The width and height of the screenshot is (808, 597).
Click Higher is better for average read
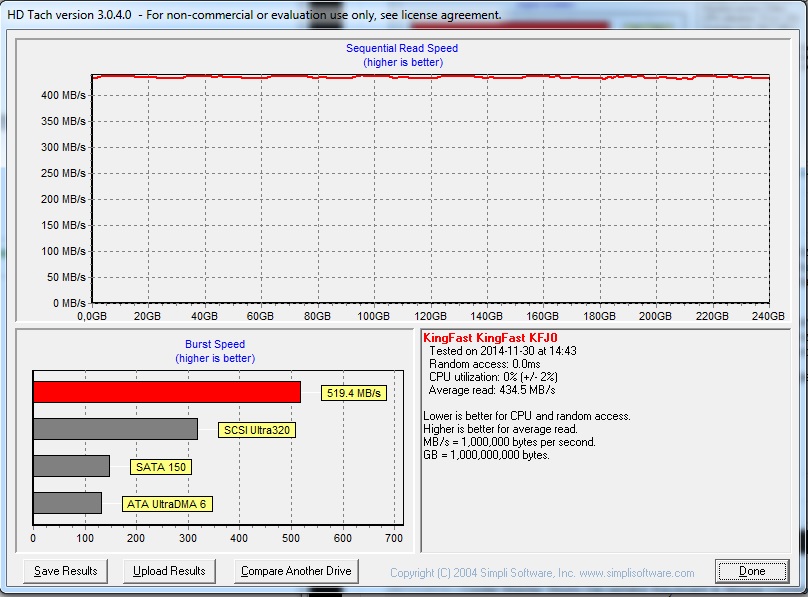pos(500,429)
